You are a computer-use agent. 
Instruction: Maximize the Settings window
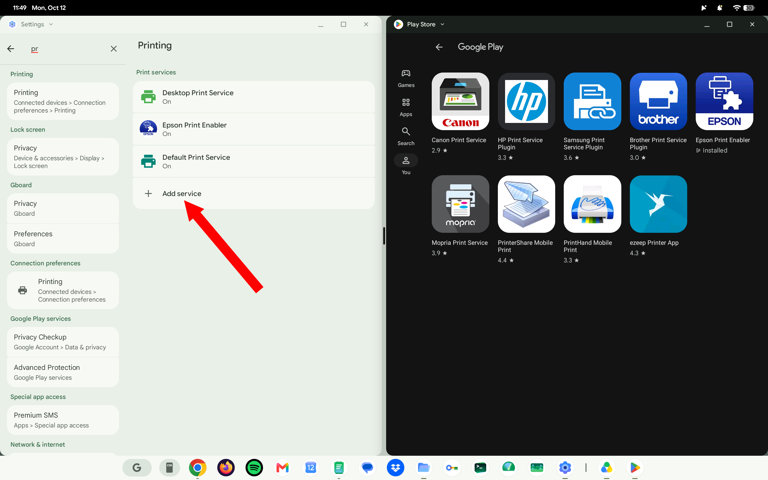click(x=343, y=24)
